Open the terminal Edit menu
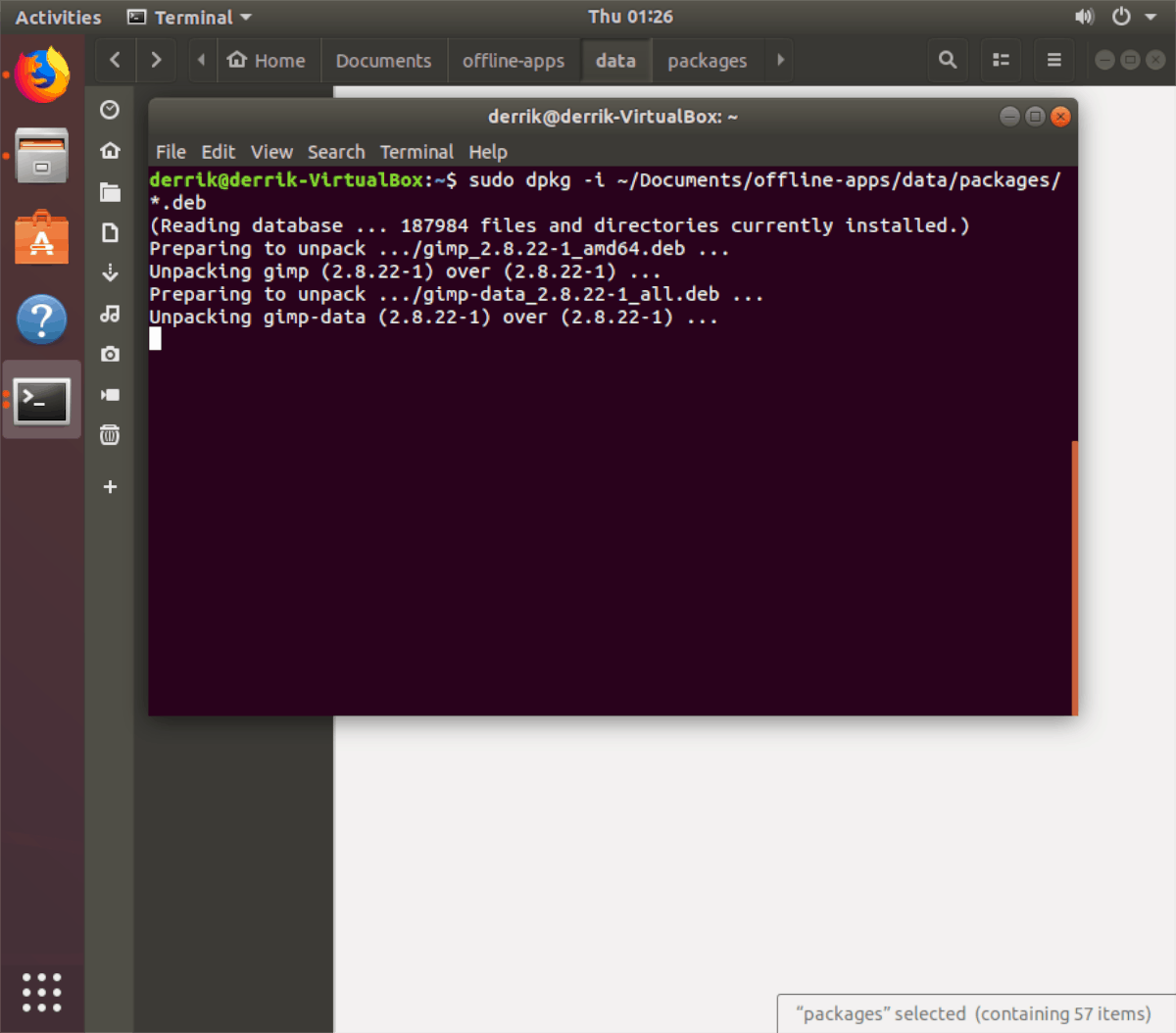 point(218,152)
